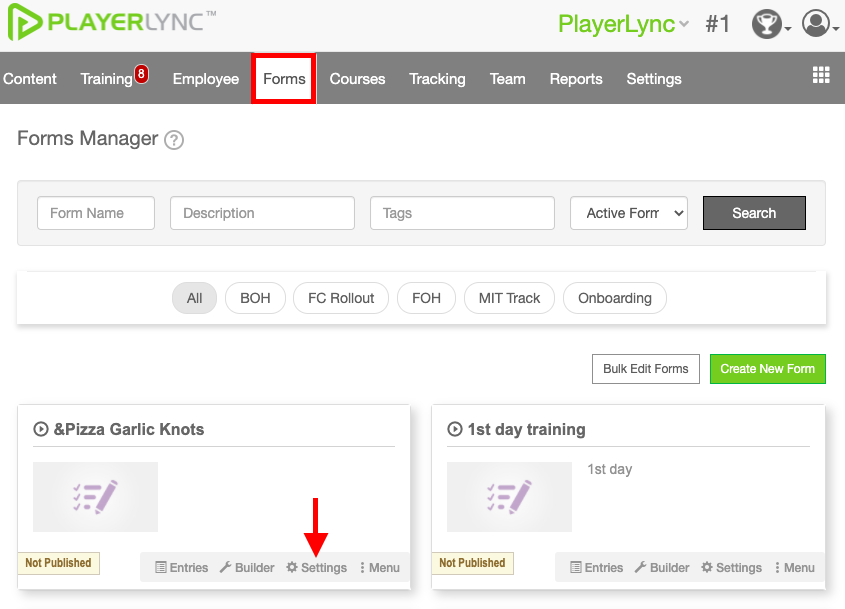Filter forms by FC Rollout tag
The image size is (845, 609).
coord(341,298)
